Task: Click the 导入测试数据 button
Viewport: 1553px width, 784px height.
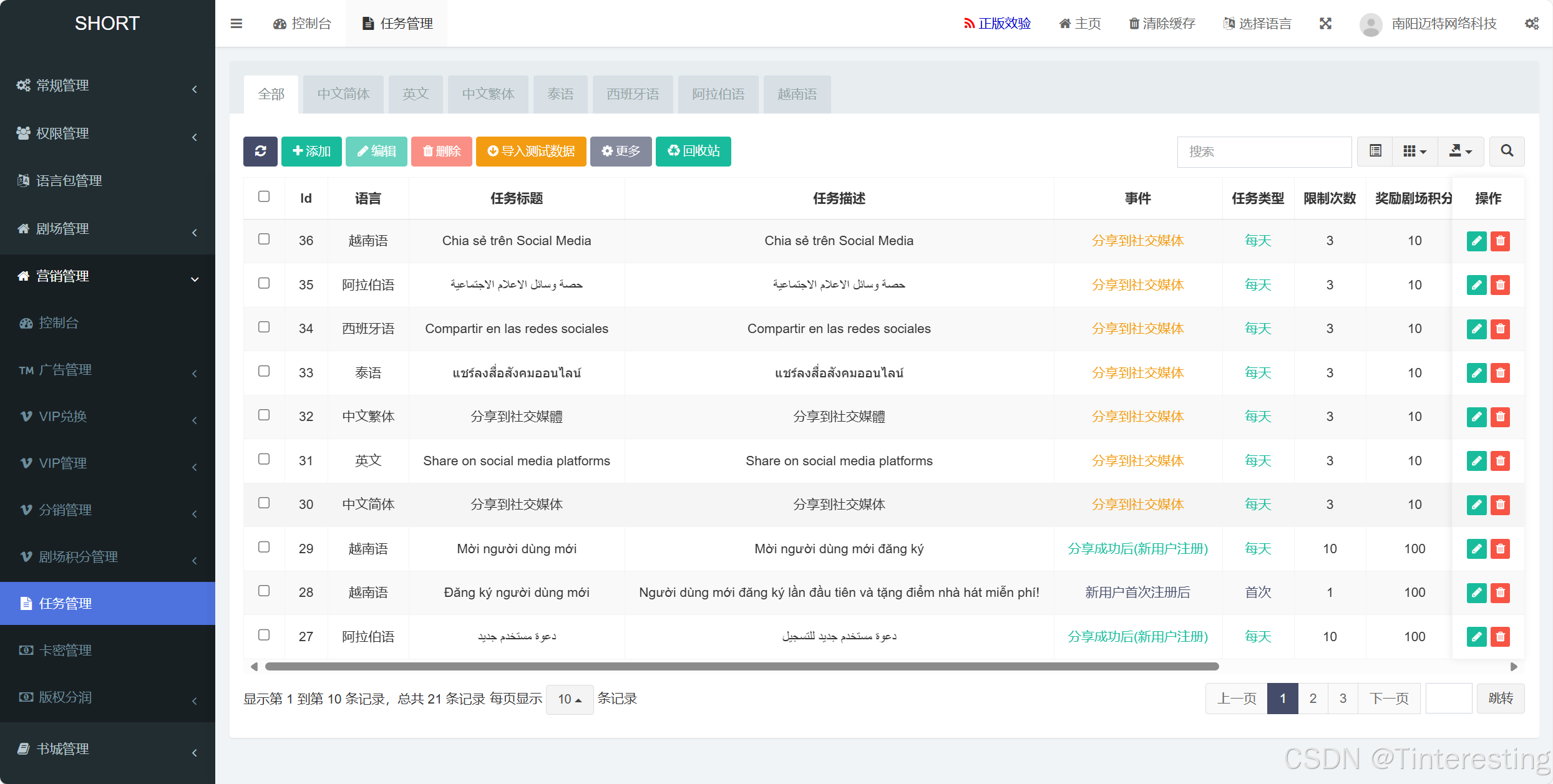Action: pyautogui.click(x=531, y=151)
